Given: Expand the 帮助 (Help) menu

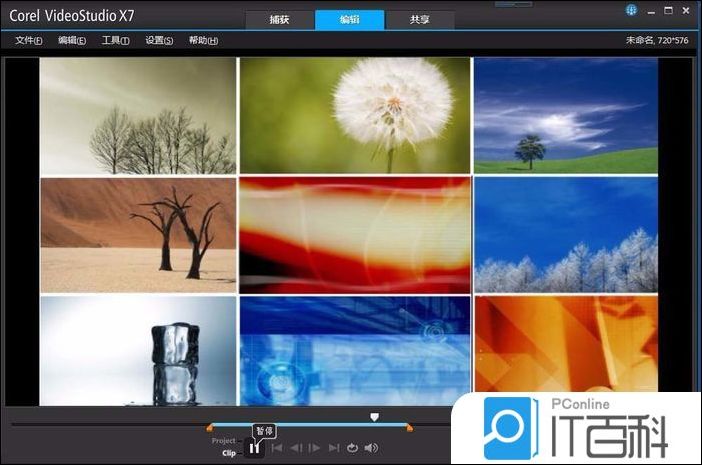Looking at the screenshot, I should pyautogui.click(x=203, y=41).
